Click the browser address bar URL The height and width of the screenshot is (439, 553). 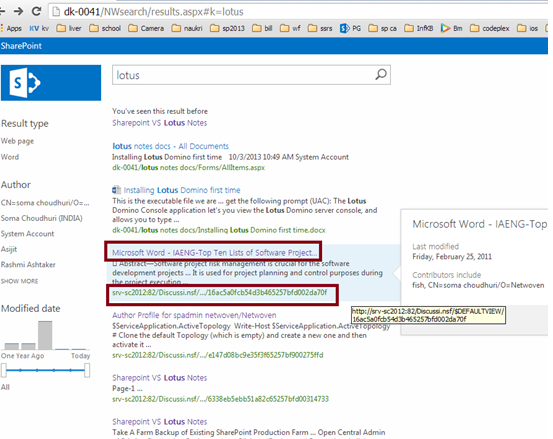153,12
